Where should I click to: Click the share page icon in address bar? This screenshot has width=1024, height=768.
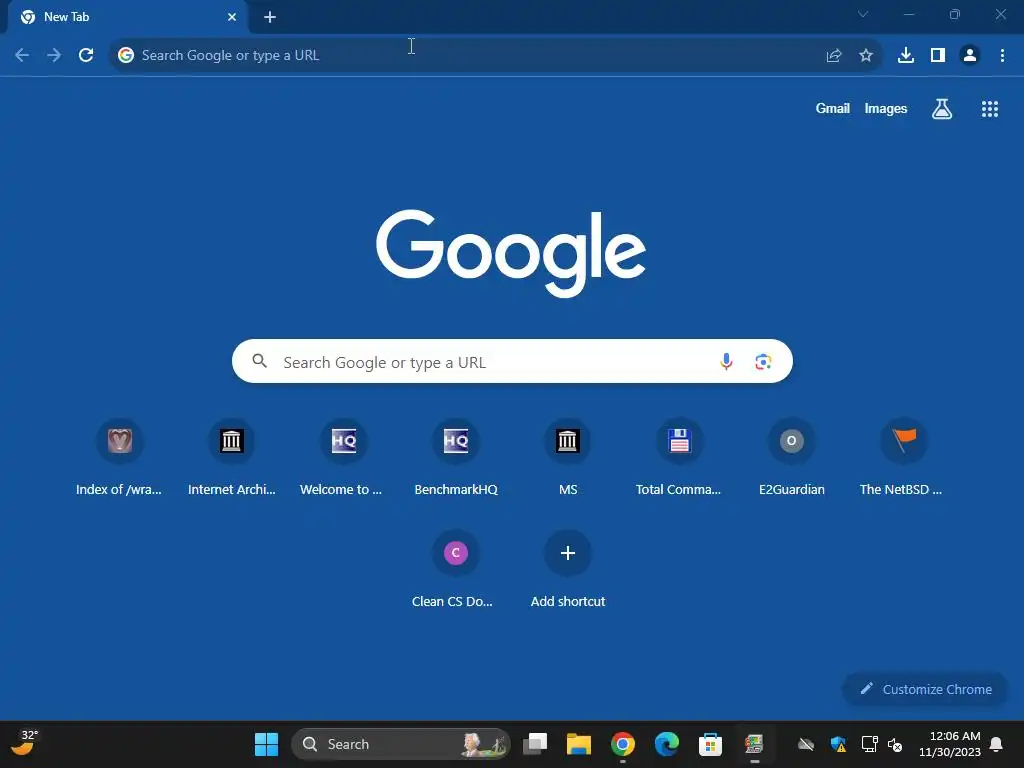[833, 56]
